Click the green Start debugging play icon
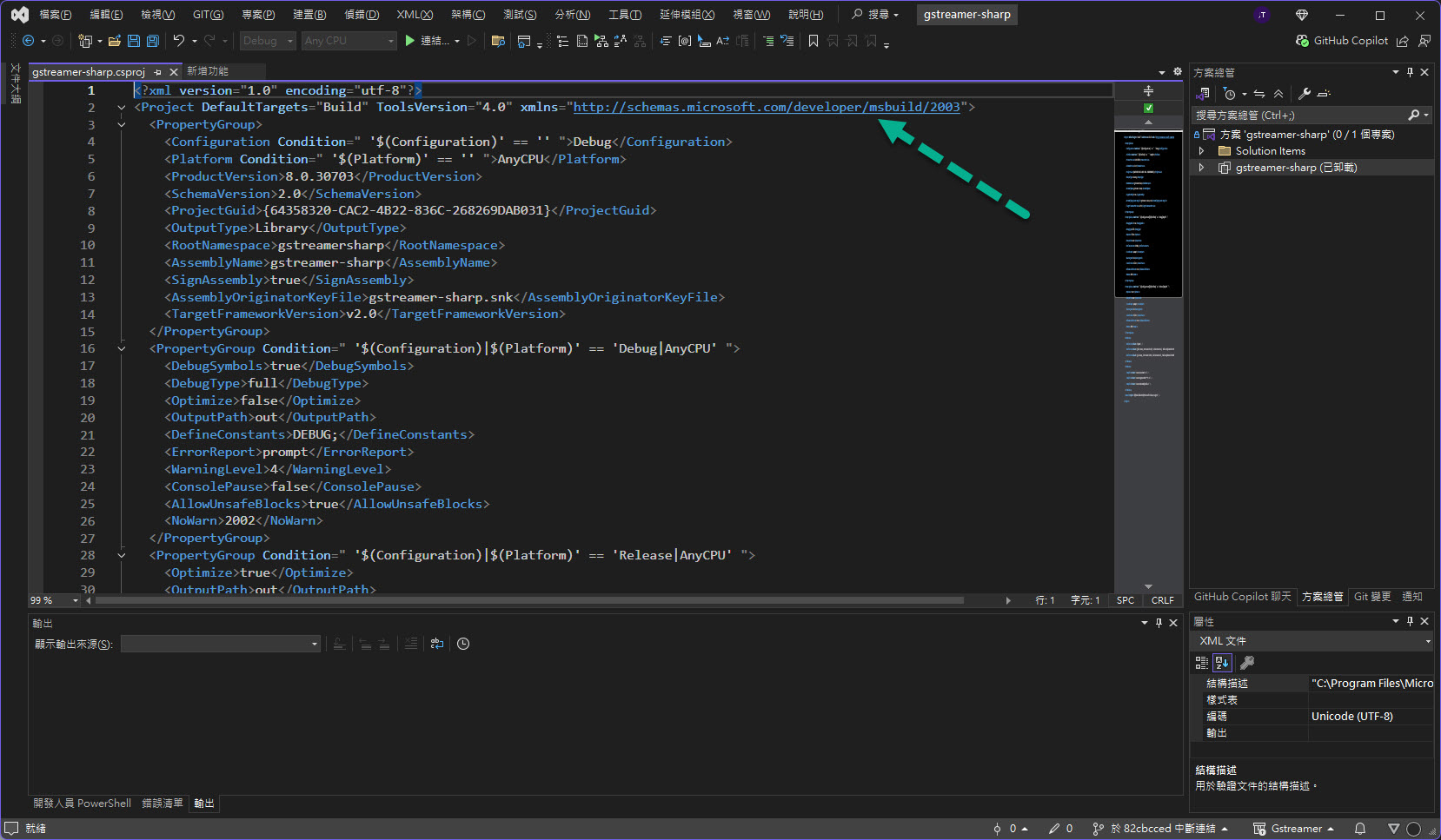Viewport: 1441px width, 840px height. (409, 41)
